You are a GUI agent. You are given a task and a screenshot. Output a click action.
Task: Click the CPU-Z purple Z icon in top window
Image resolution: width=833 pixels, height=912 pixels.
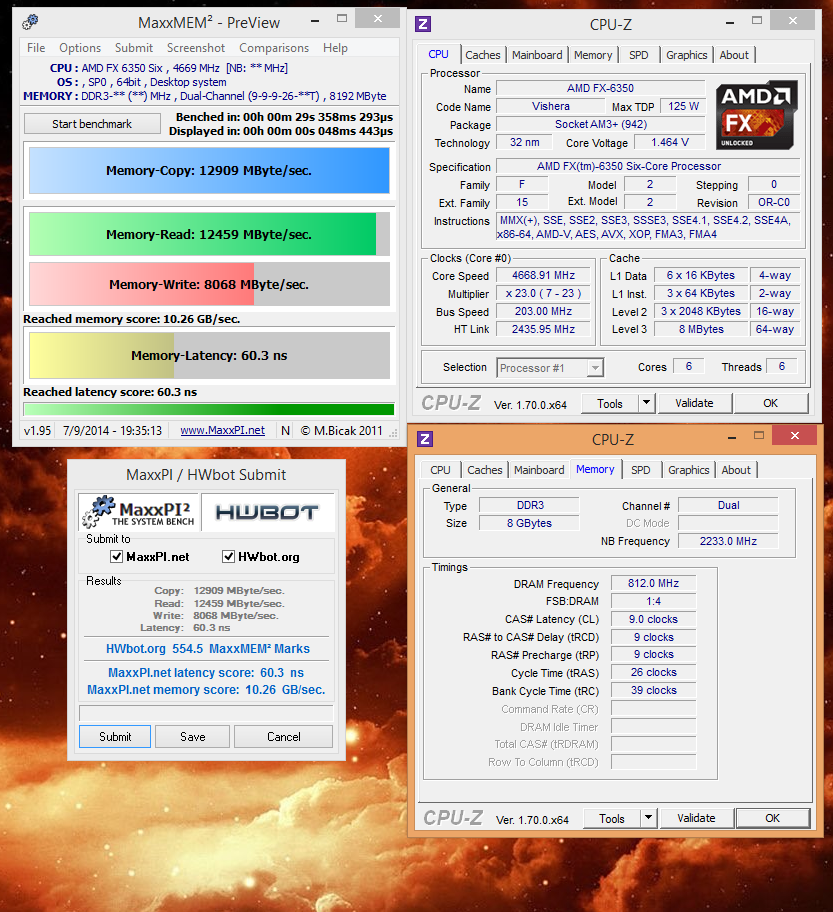pyautogui.click(x=423, y=24)
